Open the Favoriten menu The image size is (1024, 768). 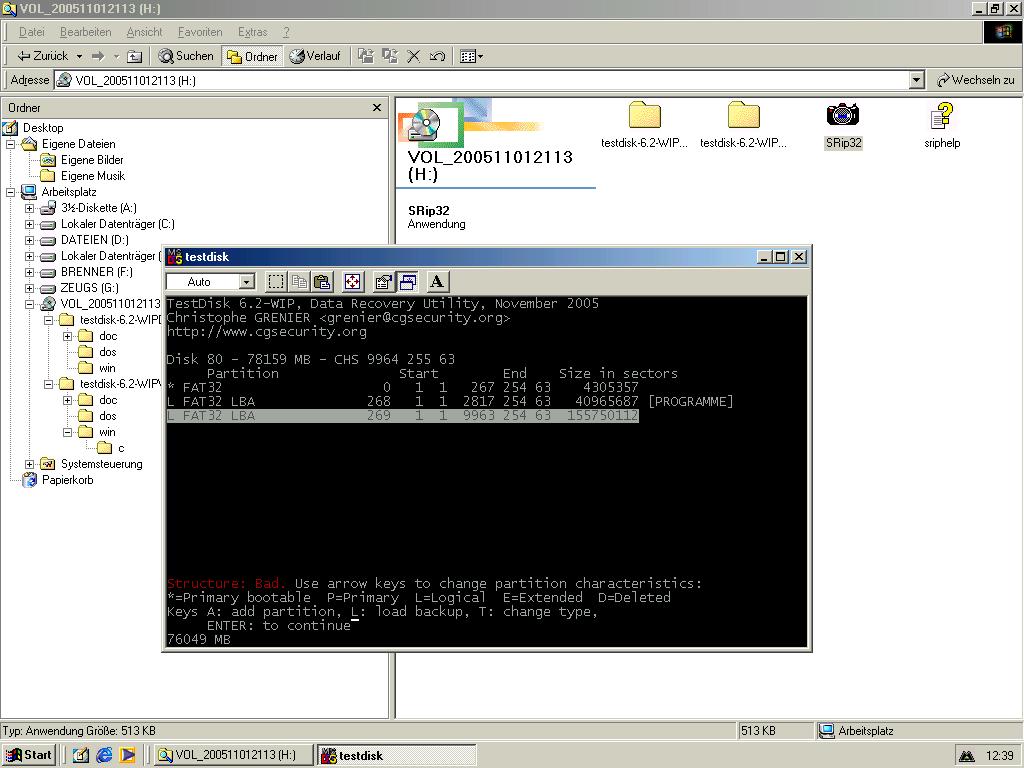tap(200, 32)
